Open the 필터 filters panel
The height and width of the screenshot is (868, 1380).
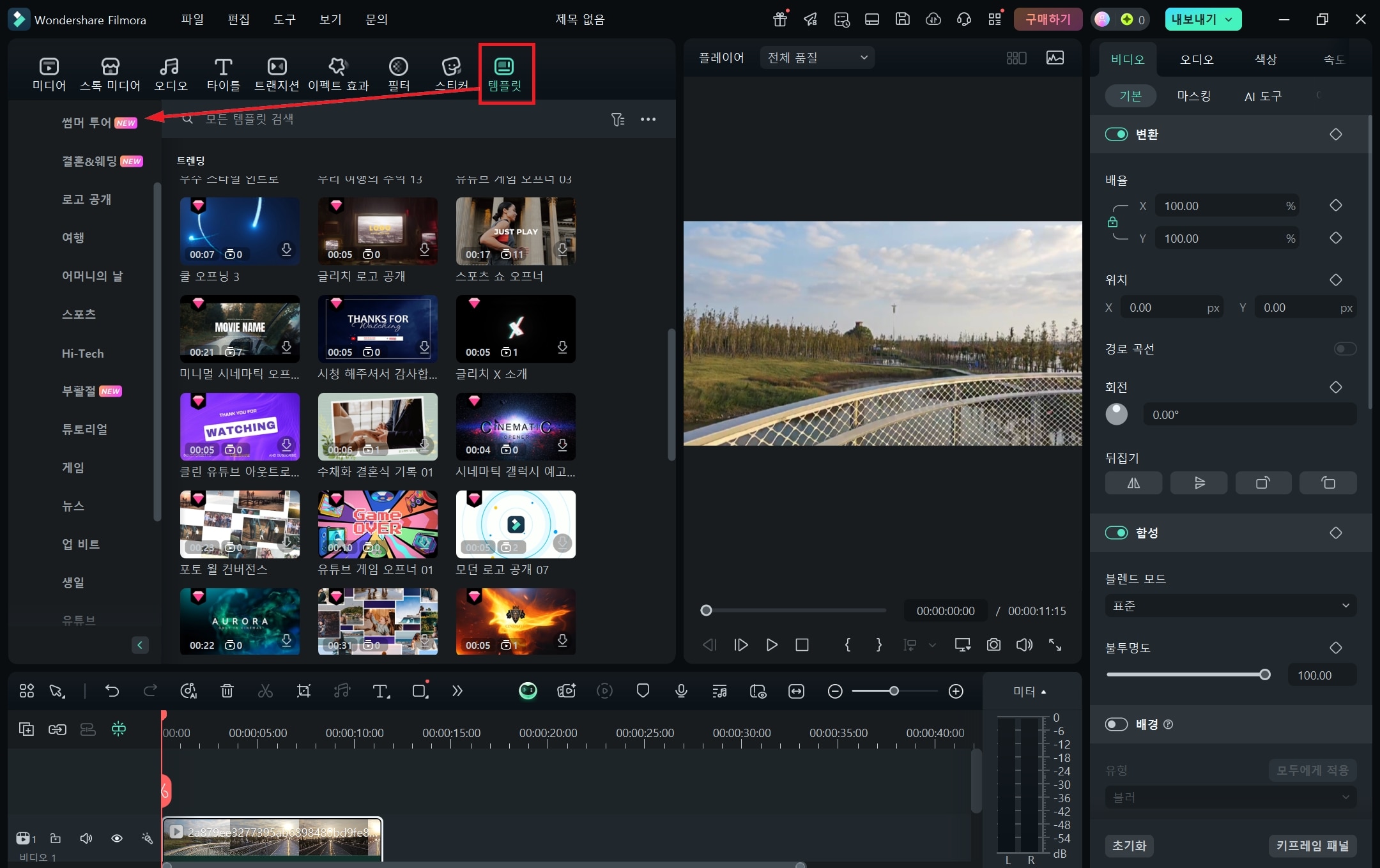coord(399,73)
